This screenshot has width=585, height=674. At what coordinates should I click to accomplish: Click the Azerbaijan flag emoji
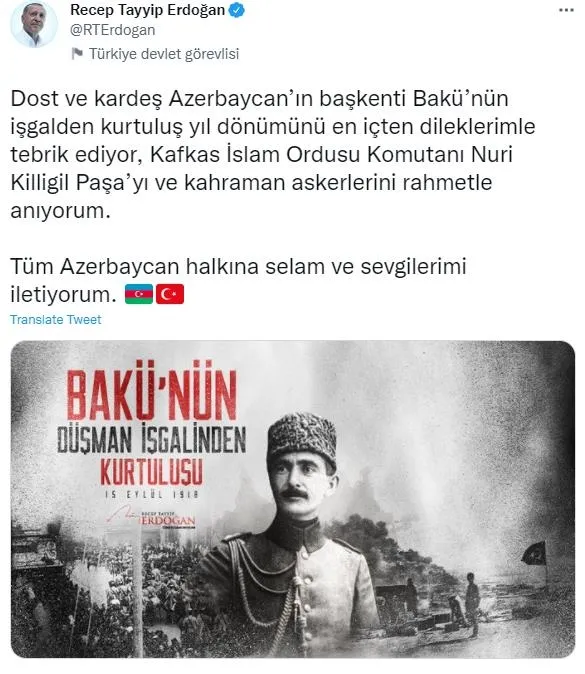click(139, 294)
